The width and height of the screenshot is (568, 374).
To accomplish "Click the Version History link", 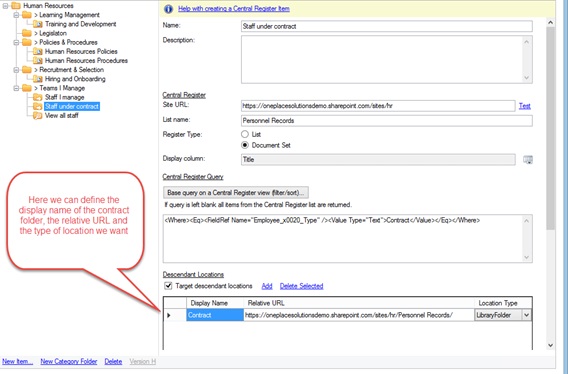I will click(x=143, y=362).
